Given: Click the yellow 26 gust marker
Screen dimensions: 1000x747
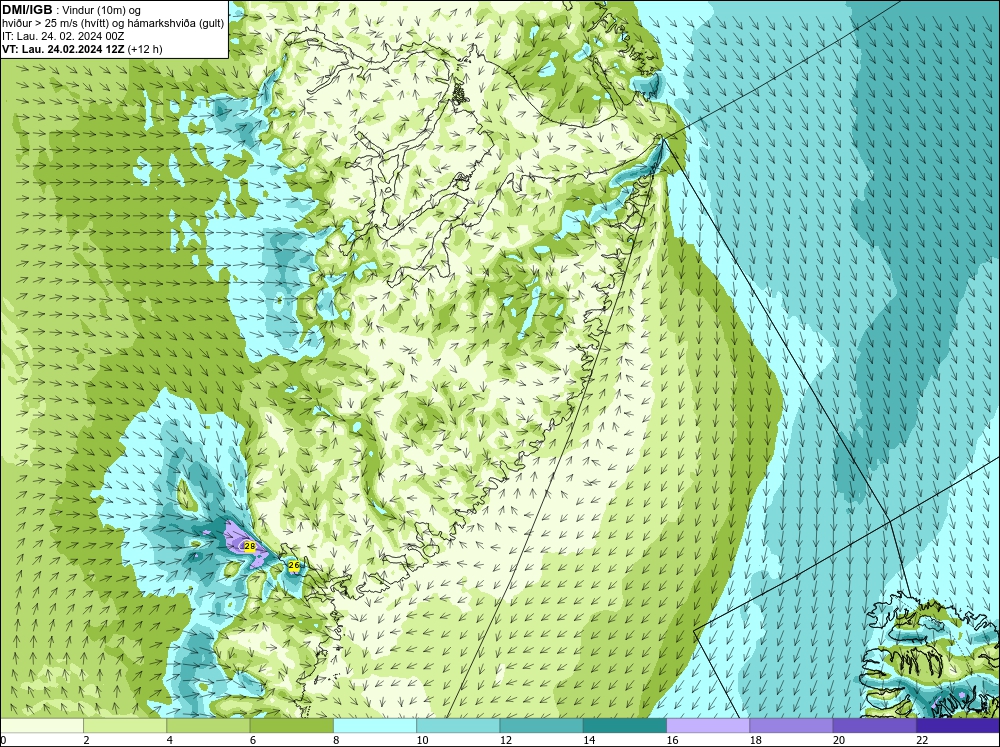Looking at the screenshot, I should point(294,565).
